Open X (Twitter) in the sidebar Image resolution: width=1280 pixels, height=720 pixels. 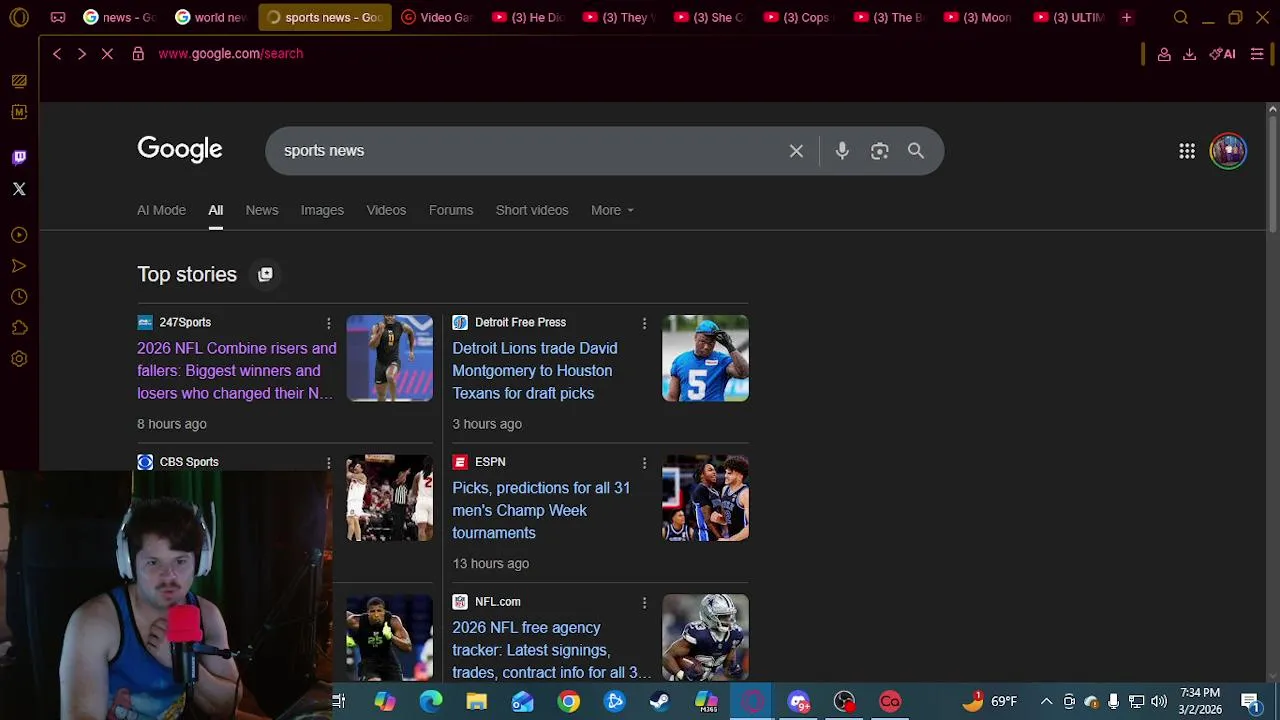[19, 188]
